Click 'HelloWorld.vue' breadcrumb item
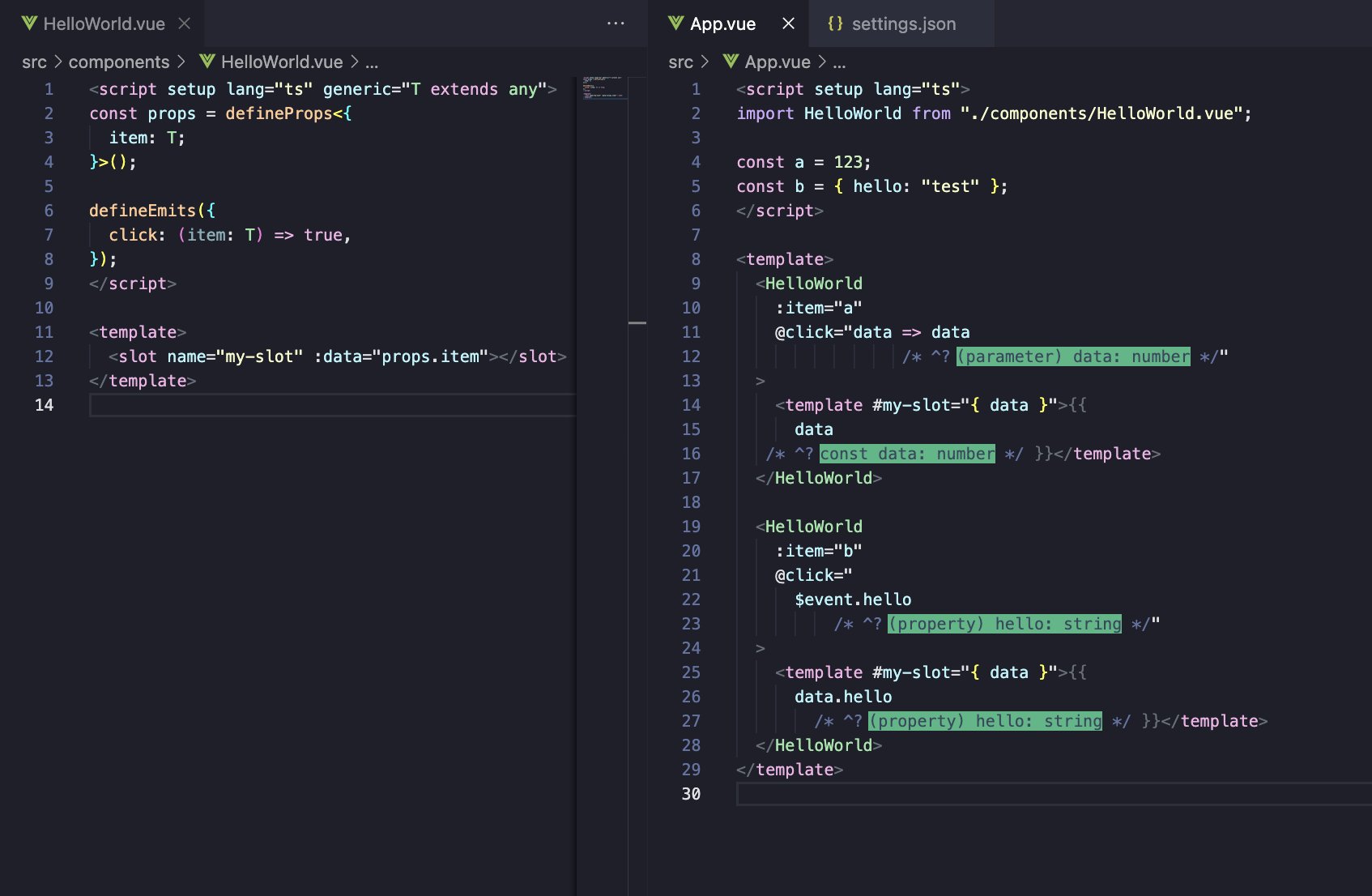The image size is (1372, 896). click(282, 62)
